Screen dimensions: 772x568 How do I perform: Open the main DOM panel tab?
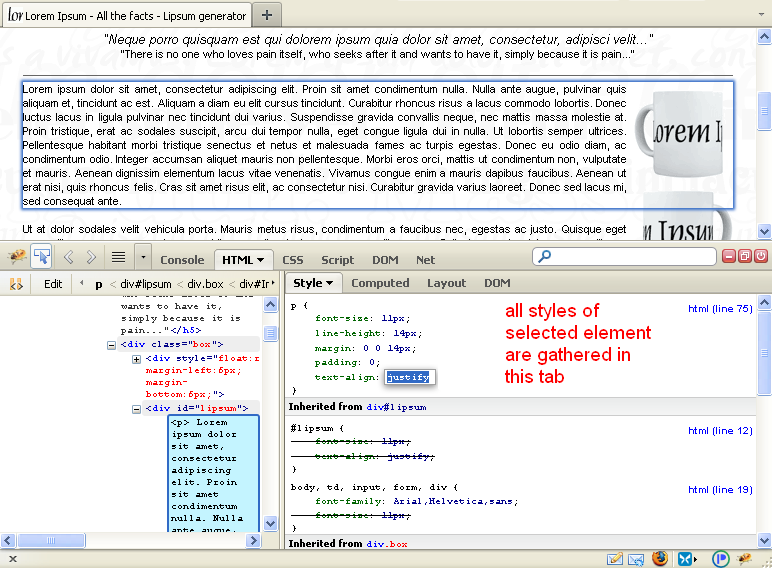(x=385, y=260)
